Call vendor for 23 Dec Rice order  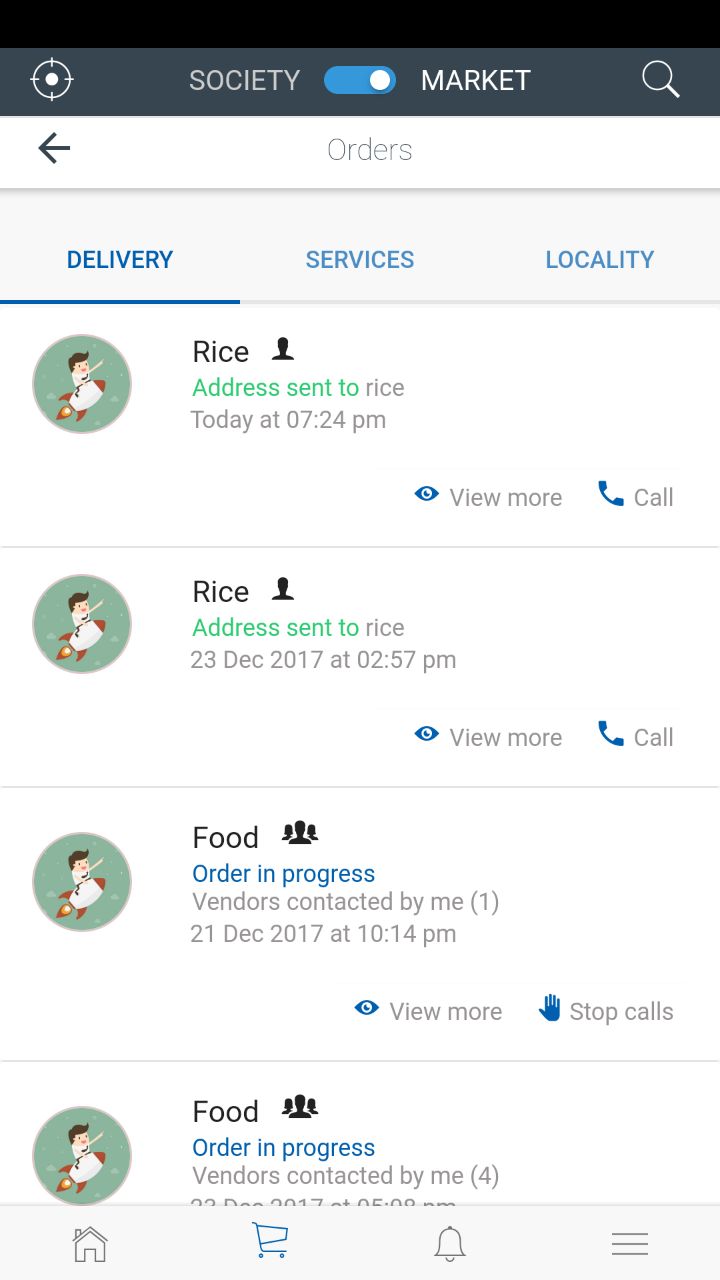tap(637, 737)
